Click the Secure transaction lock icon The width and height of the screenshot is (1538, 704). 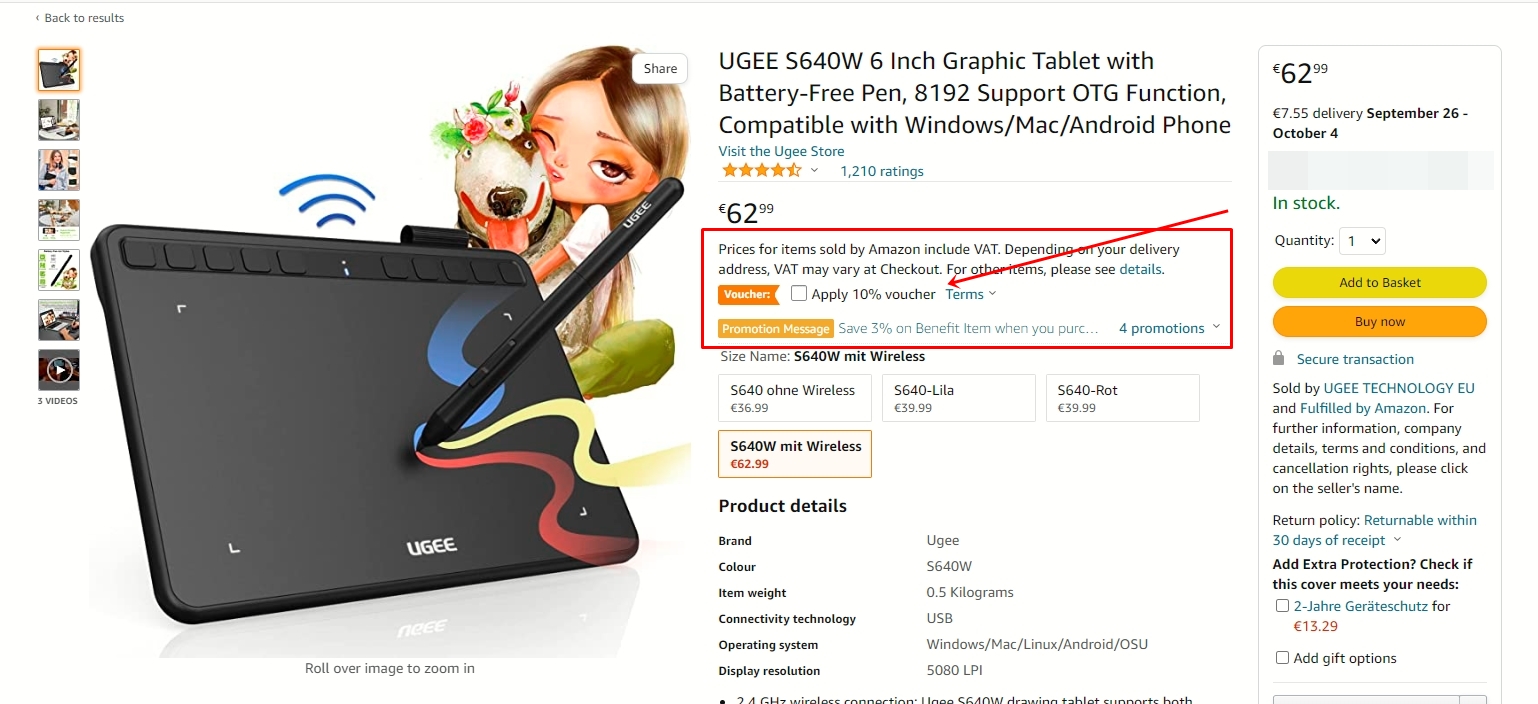(x=1278, y=358)
